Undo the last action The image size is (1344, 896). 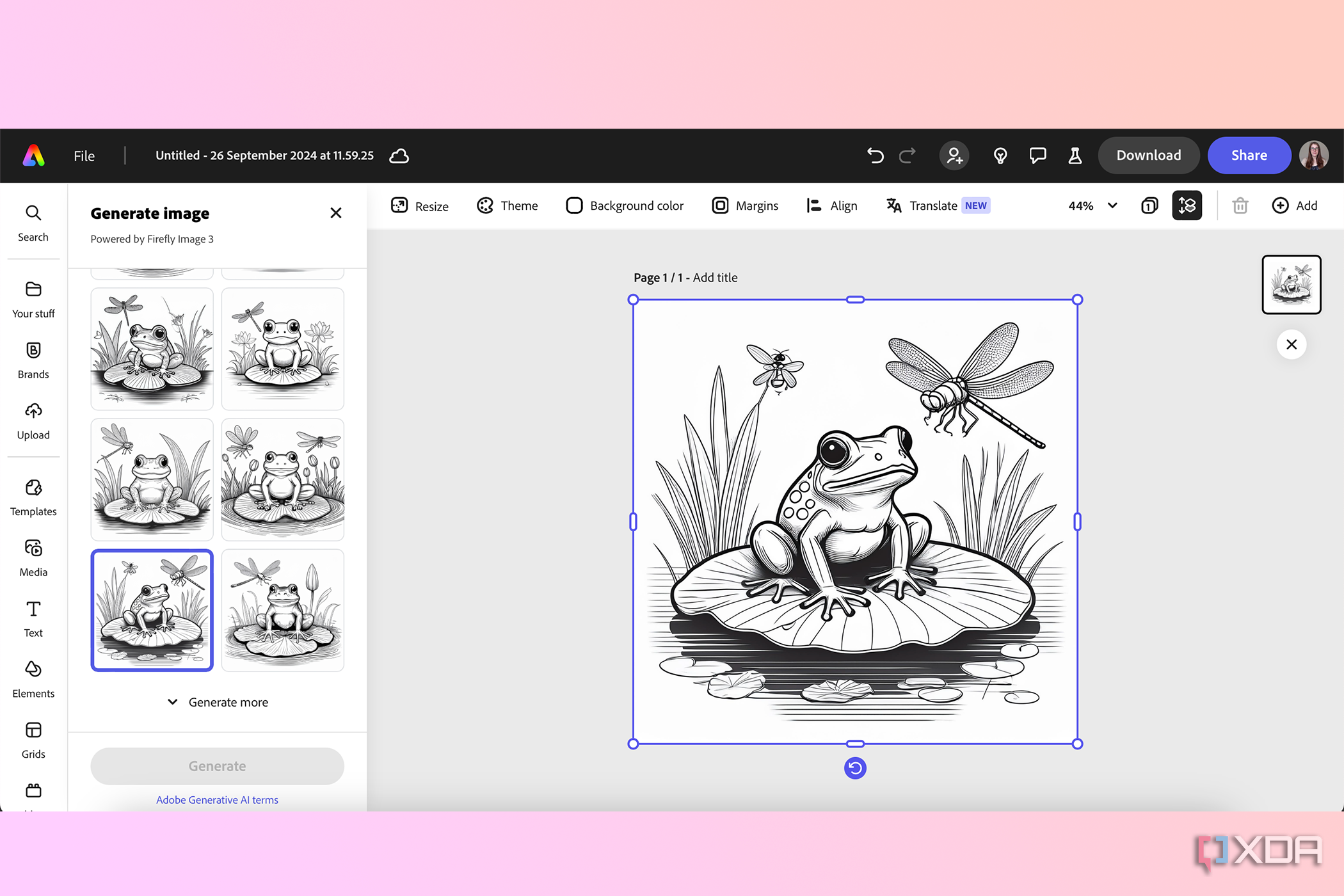click(875, 156)
